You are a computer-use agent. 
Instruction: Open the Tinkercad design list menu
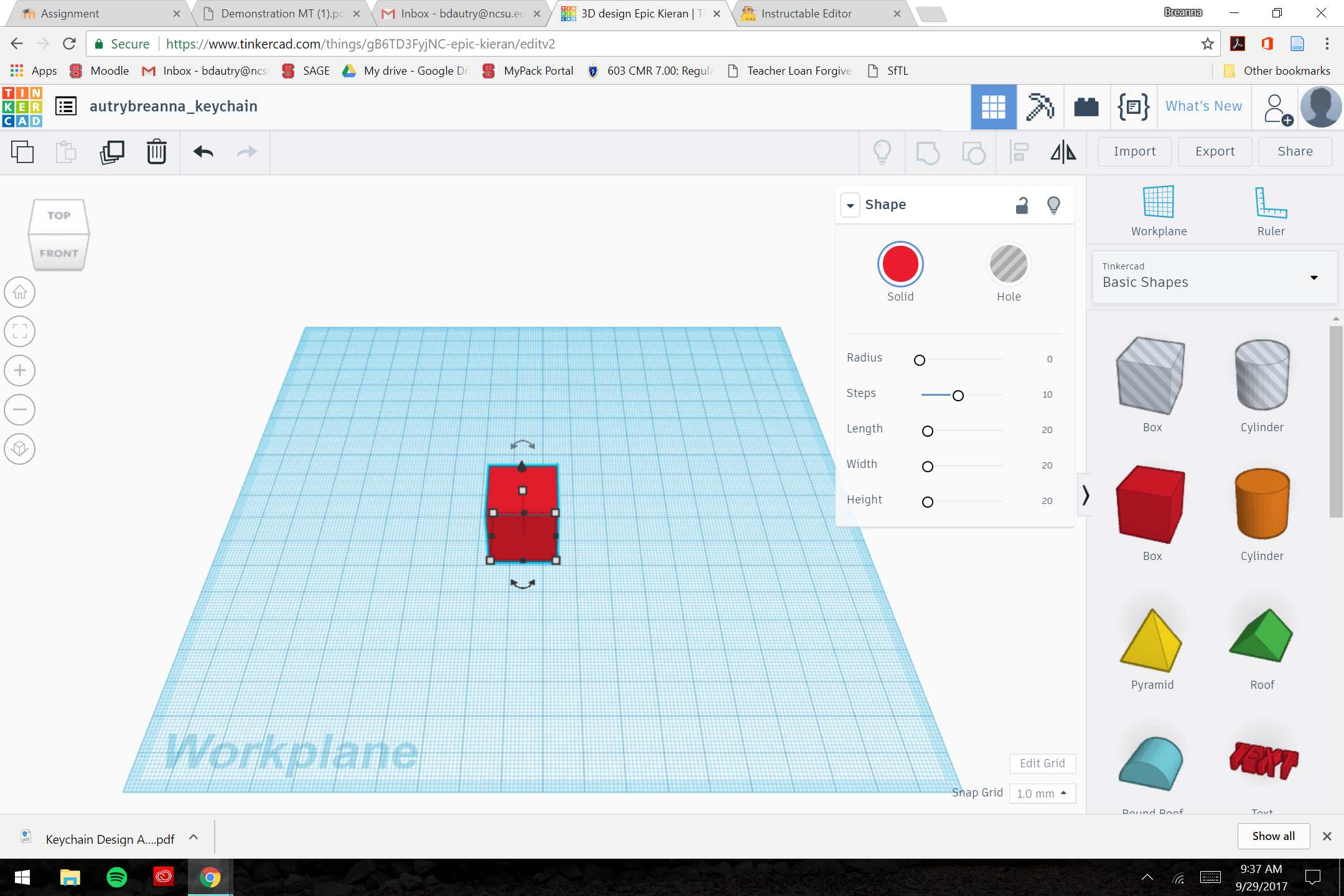point(66,106)
